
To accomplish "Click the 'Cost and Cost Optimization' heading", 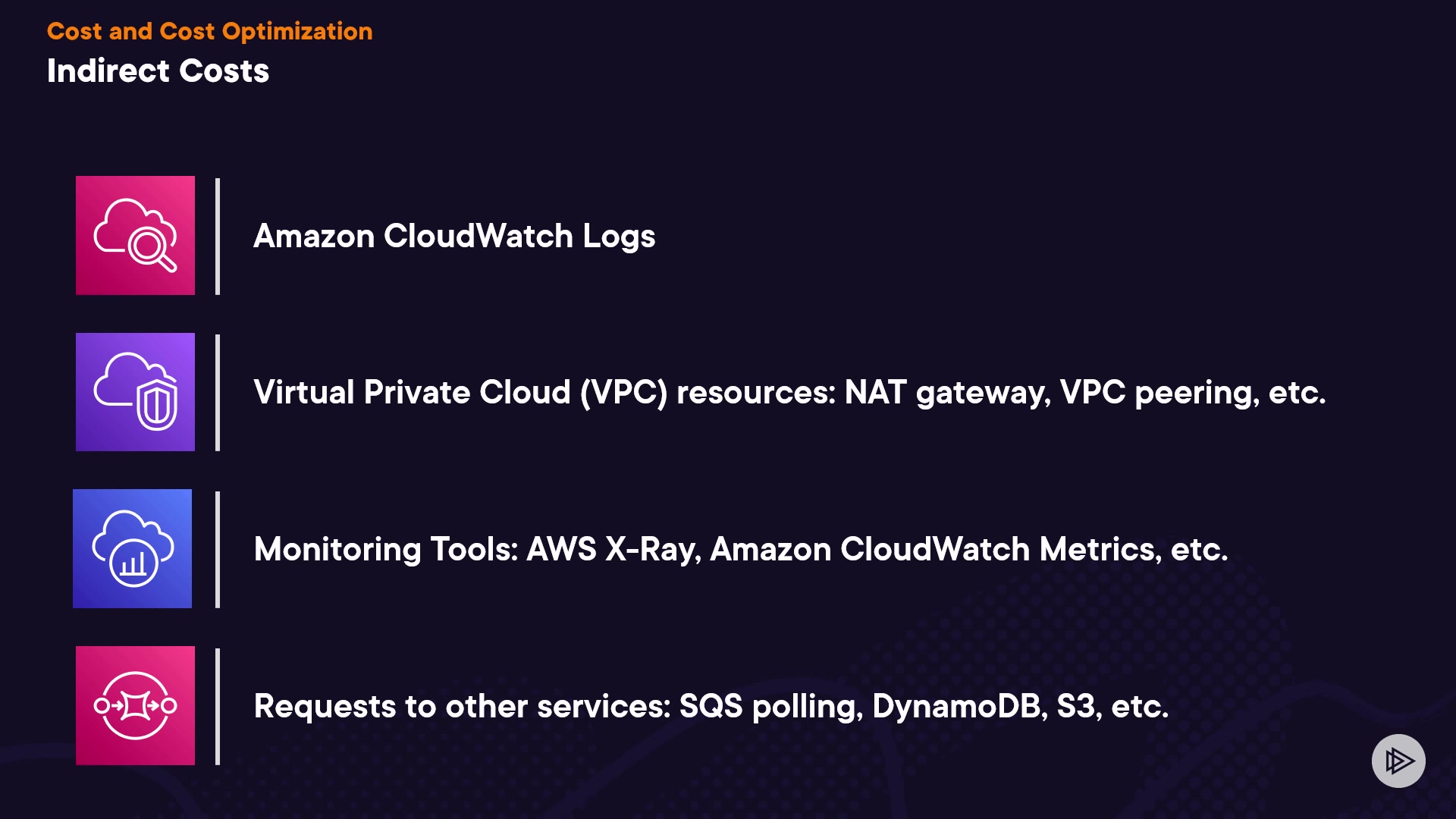I will pos(209,31).
